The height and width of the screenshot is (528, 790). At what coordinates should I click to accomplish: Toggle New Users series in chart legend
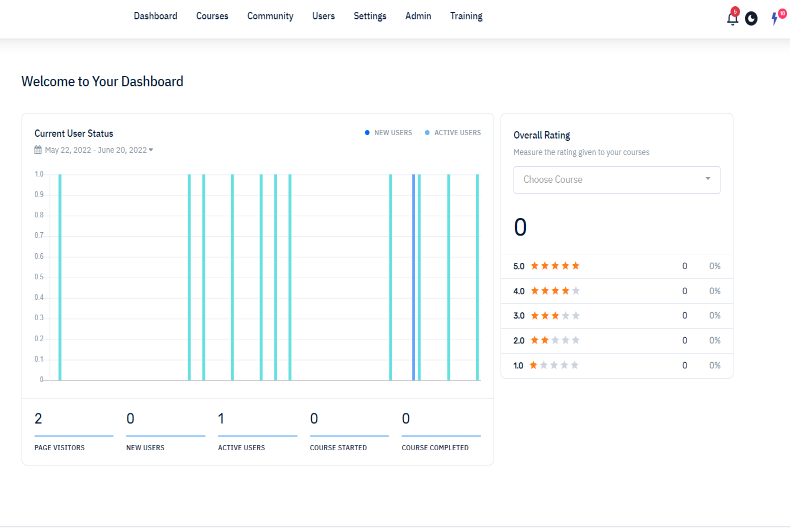(x=388, y=133)
